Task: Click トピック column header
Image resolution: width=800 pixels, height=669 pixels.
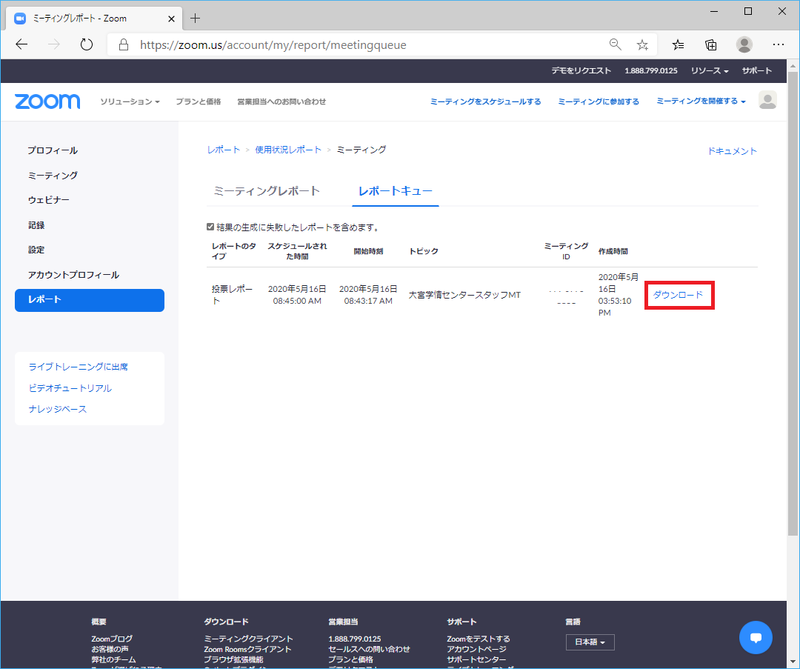Action: (x=423, y=251)
